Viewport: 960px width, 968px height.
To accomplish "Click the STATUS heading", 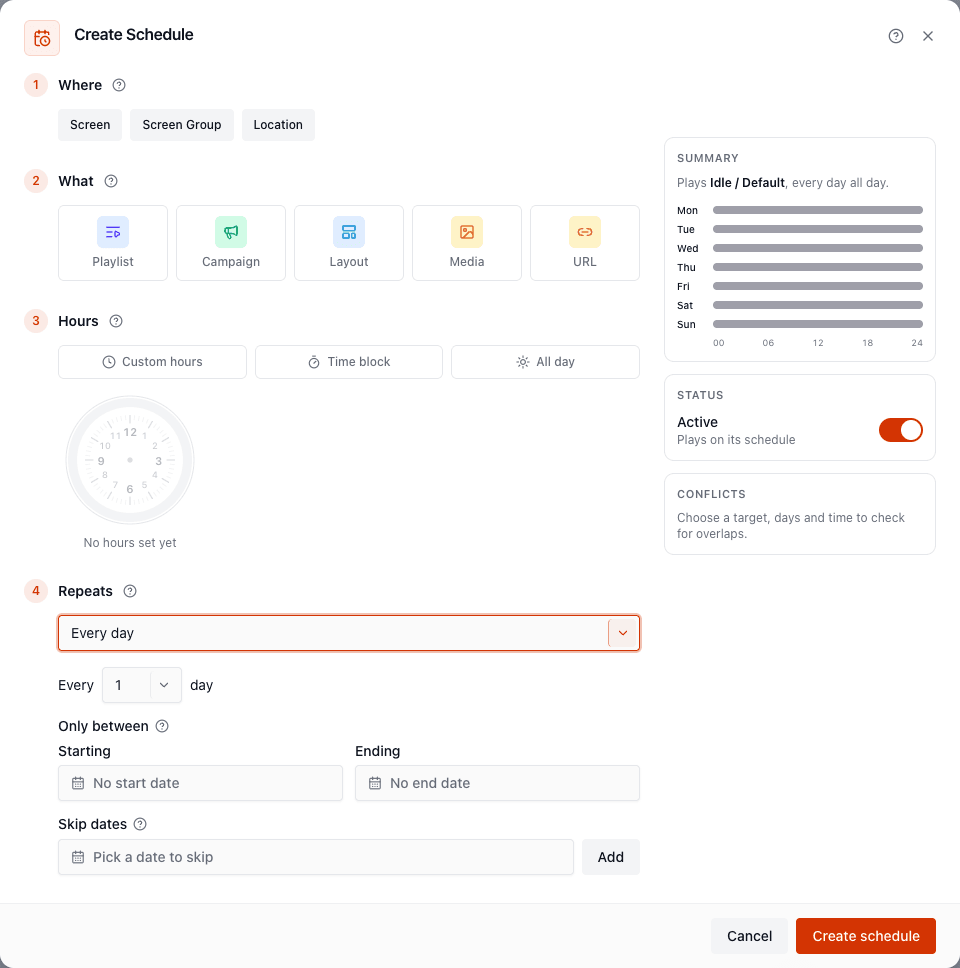I will [700, 395].
